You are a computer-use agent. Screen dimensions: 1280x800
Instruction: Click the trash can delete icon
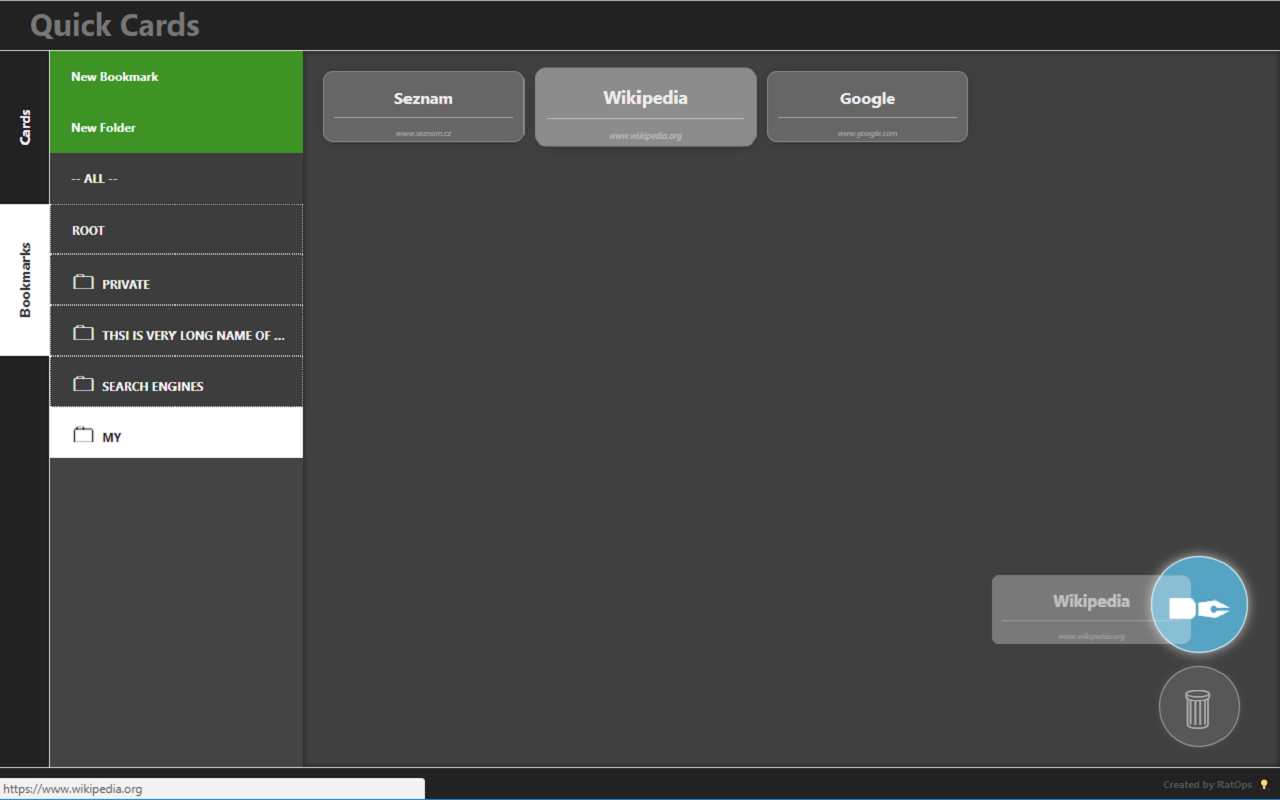1199,707
